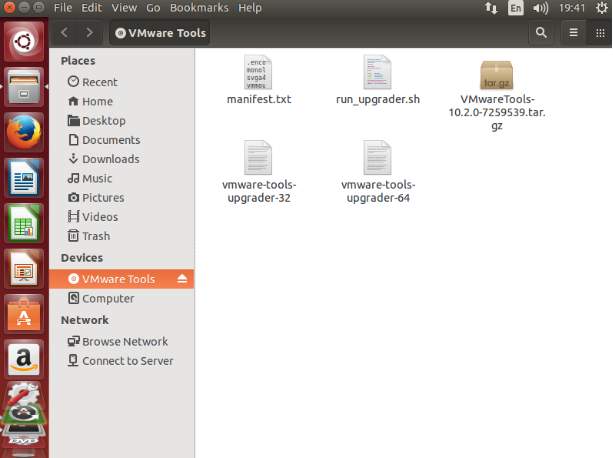Screen dimensions: 613x458
Task: Open the Help menu
Action: point(250,8)
